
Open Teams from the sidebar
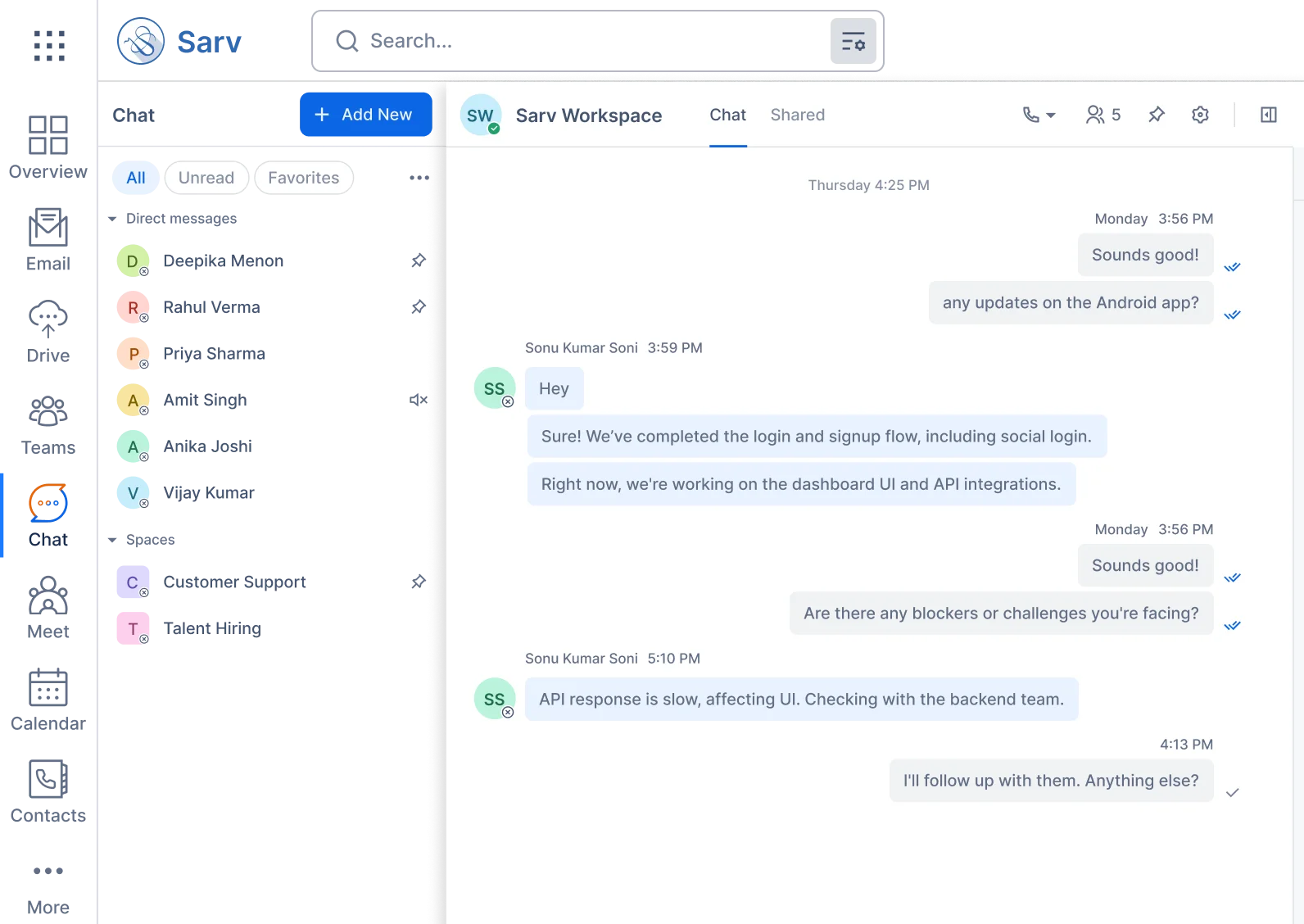[x=48, y=424]
